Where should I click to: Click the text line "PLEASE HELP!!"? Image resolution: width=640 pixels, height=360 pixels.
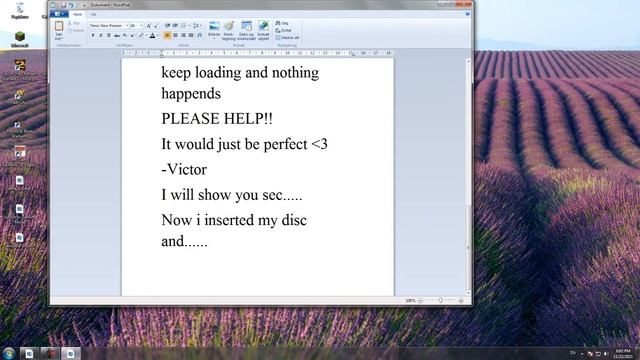pyautogui.click(x=217, y=119)
